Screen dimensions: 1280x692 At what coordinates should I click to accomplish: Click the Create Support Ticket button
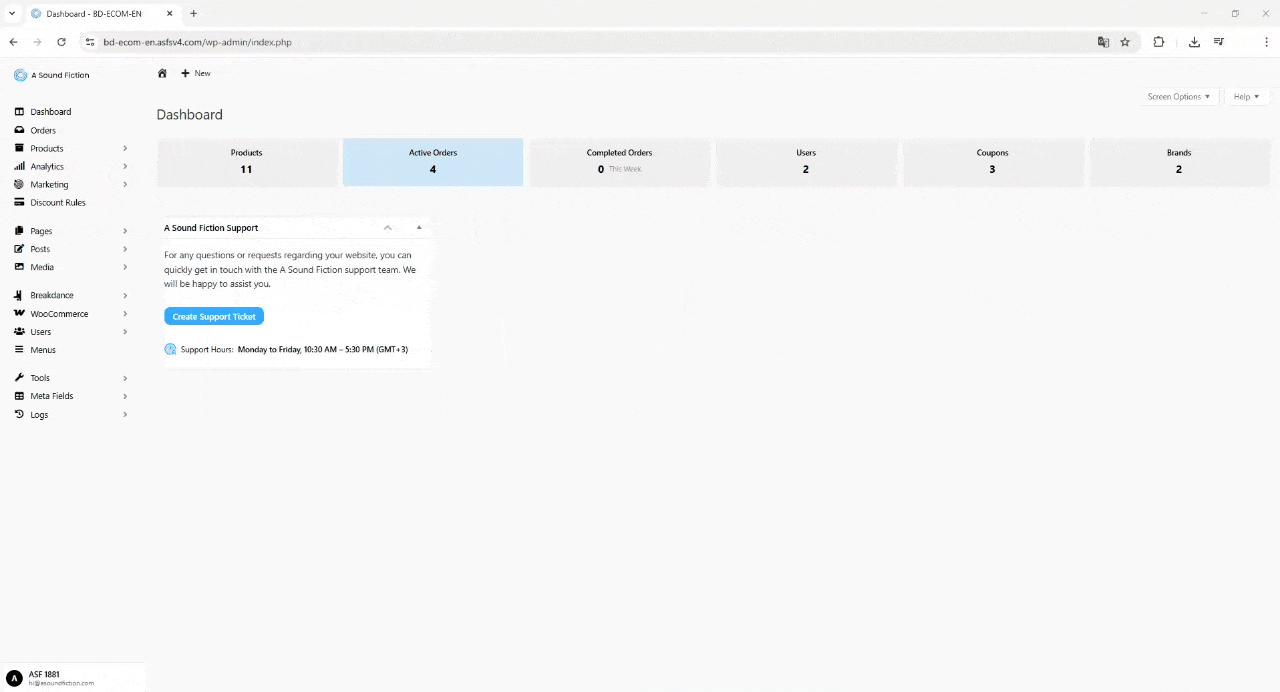213,316
